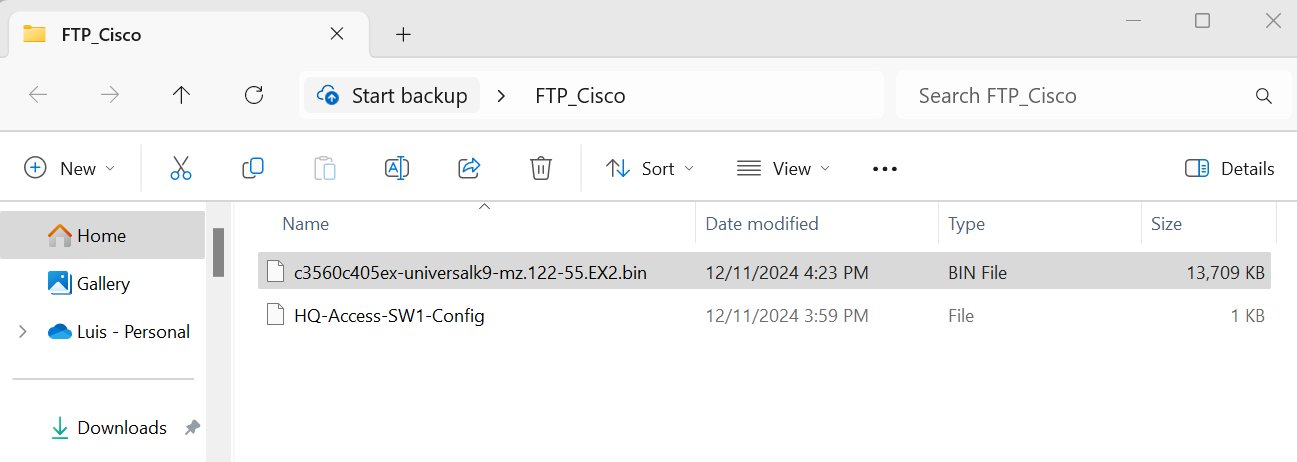
Task: Add a new tab with plus button
Action: (403, 34)
